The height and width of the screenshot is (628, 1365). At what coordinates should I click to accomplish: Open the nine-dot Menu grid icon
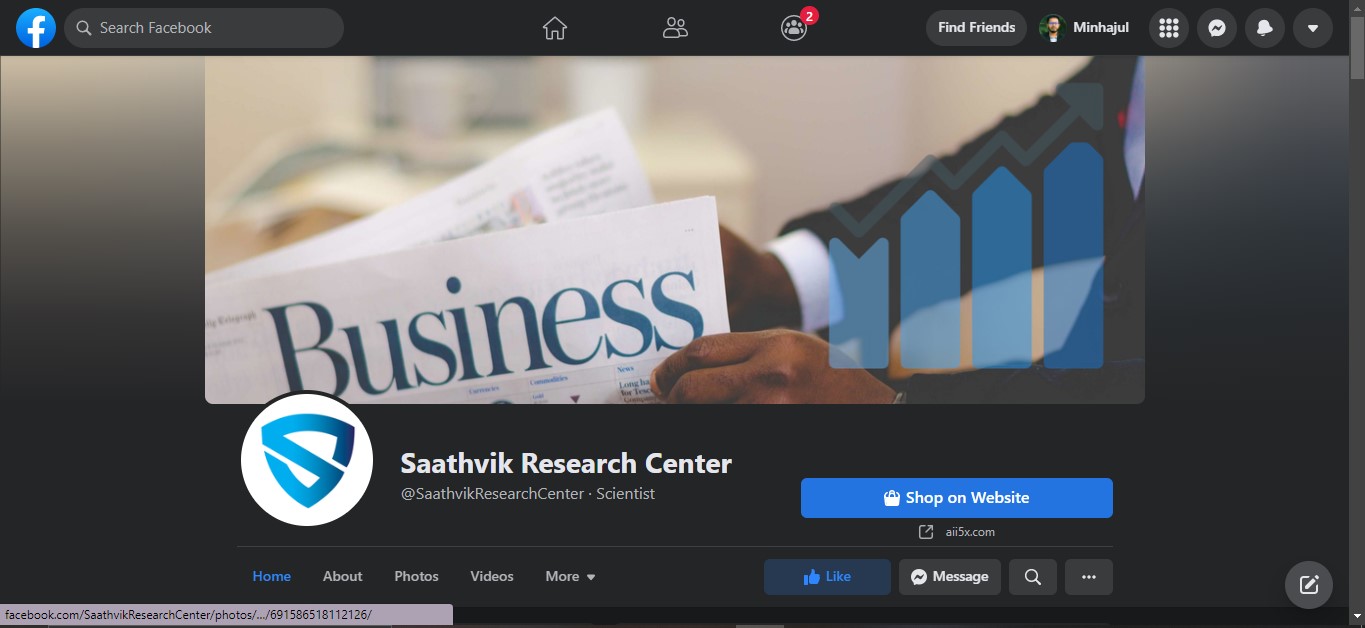(x=1169, y=28)
